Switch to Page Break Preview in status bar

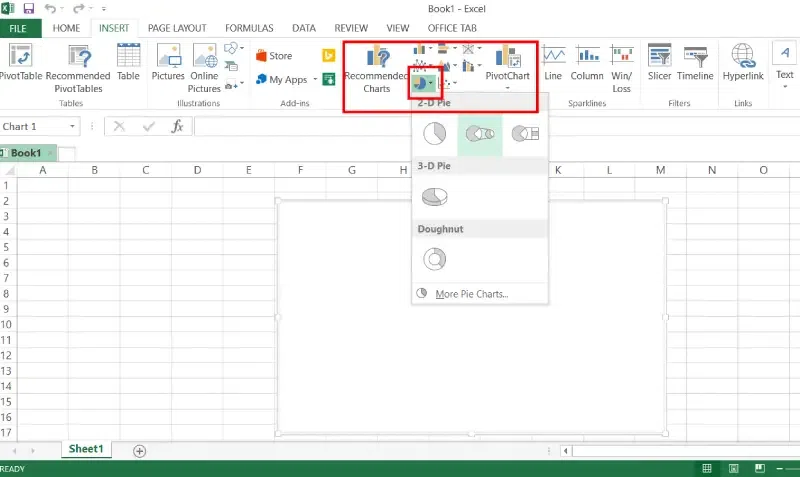click(760, 468)
